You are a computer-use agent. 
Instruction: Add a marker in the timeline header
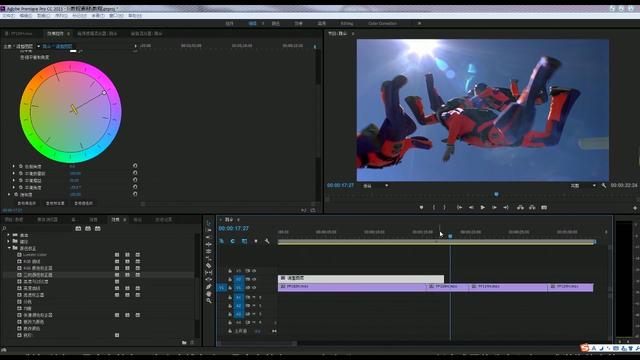[256, 241]
